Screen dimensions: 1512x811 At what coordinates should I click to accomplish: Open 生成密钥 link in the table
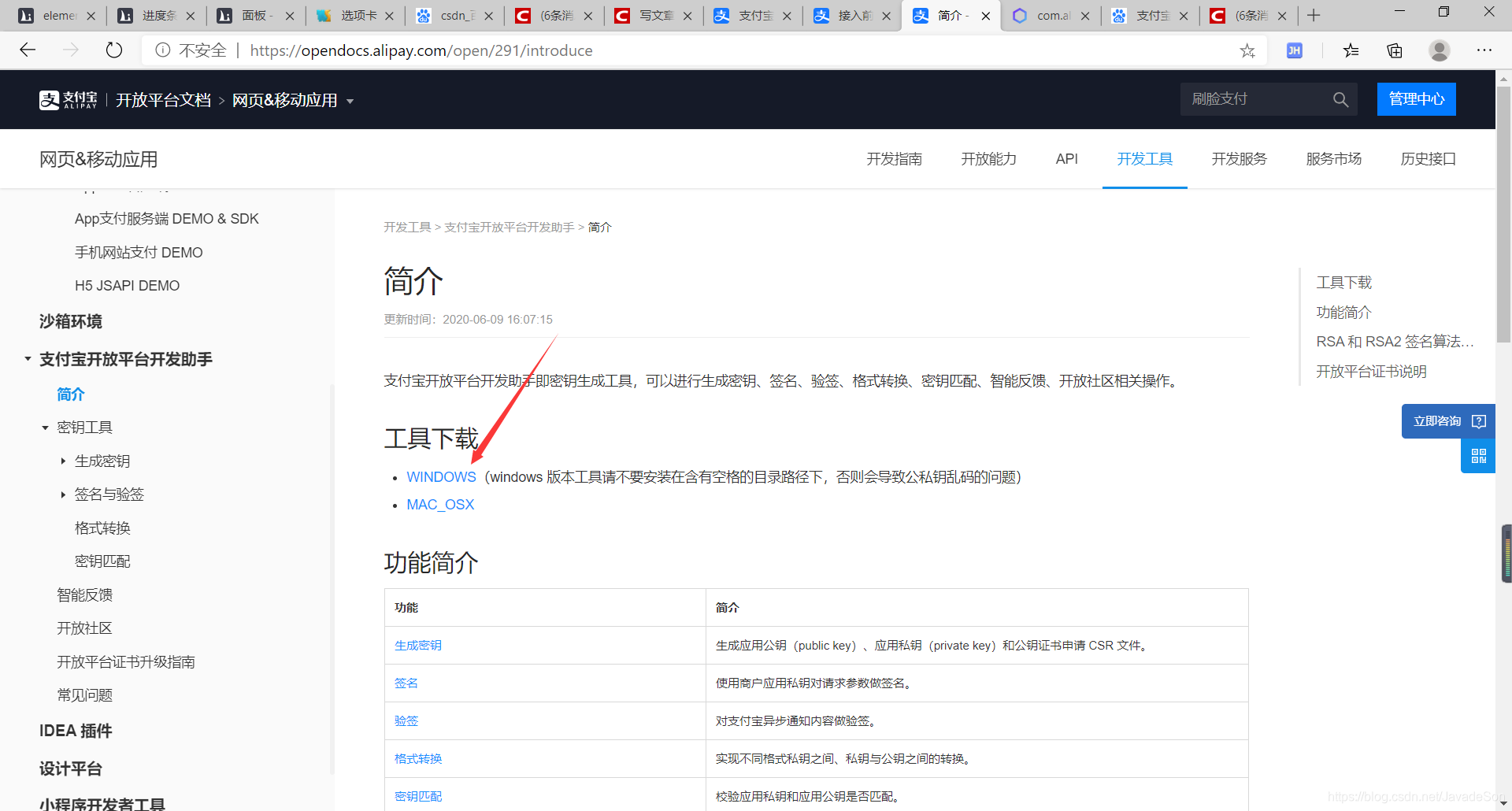pyautogui.click(x=418, y=646)
